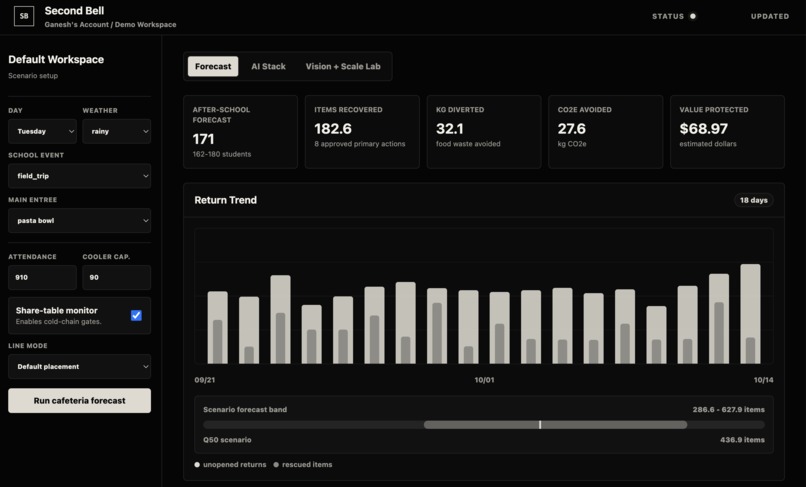Click the 436.9 items Q50 value
Screen dimensions: 806x487
click(x=742, y=440)
